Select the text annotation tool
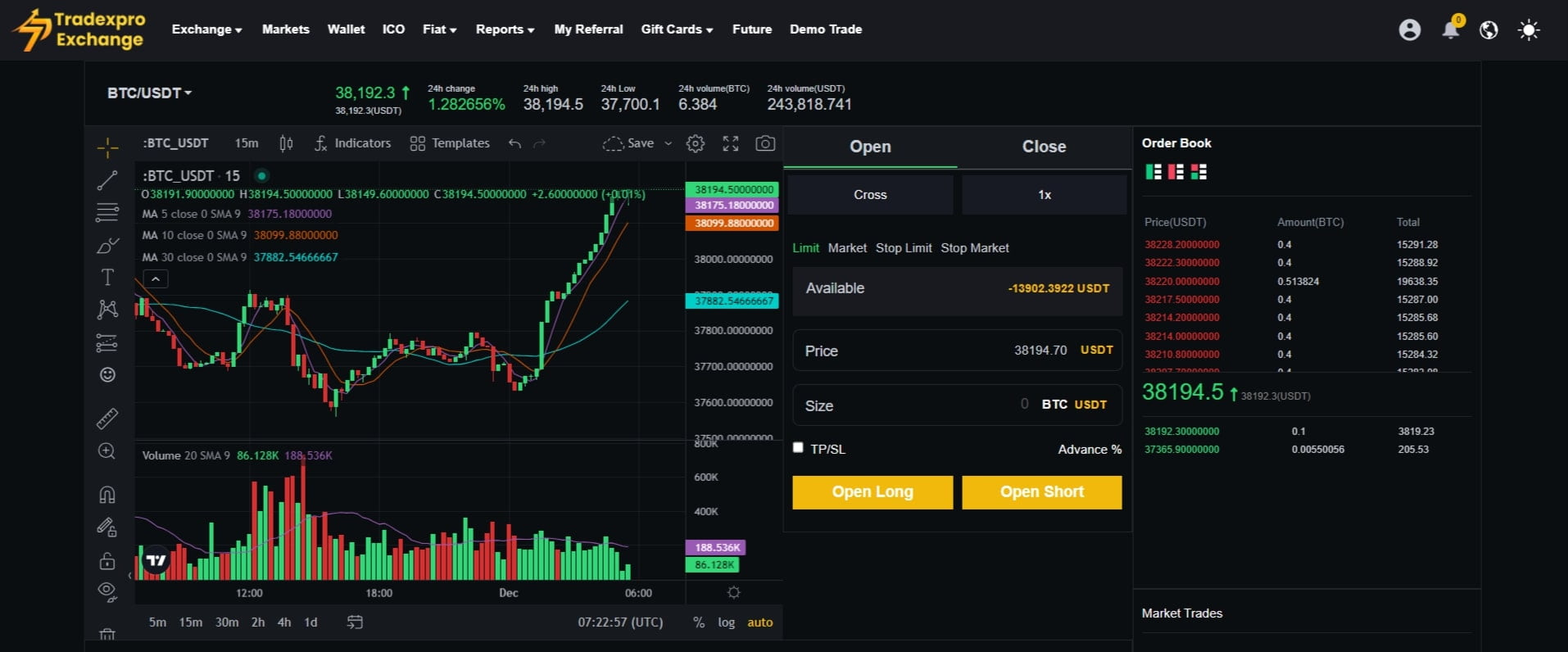The width and height of the screenshot is (1568, 652). 107,278
